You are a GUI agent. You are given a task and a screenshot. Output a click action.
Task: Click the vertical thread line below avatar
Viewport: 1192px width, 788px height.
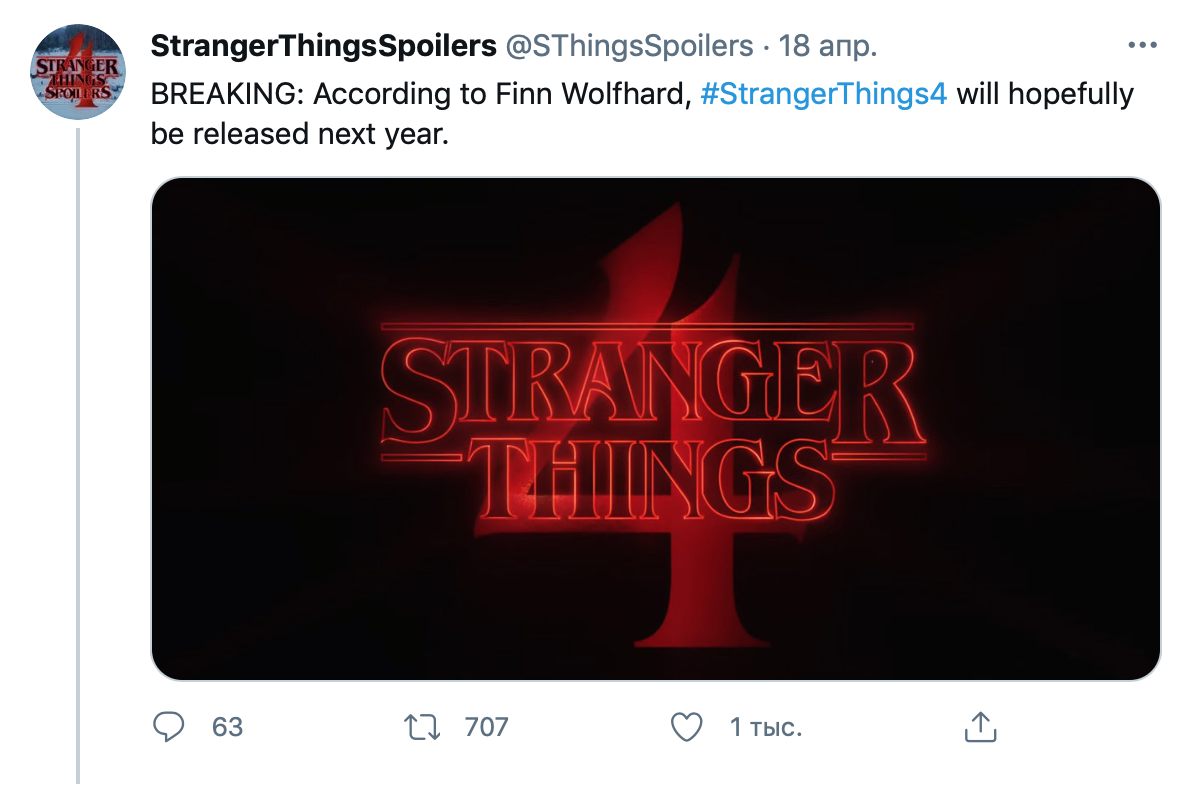tap(78, 456)
